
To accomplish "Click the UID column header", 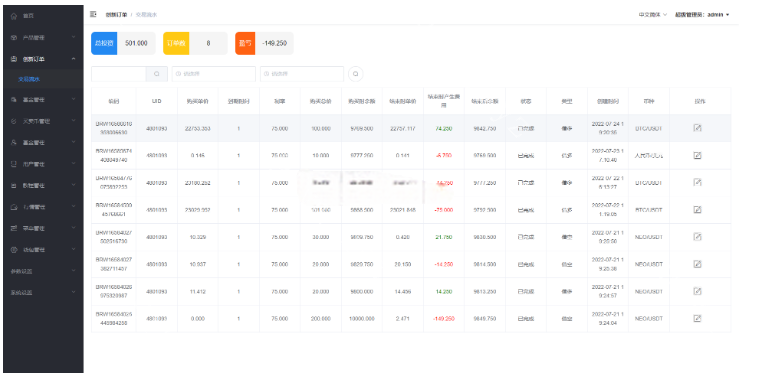I will [156, 101].
